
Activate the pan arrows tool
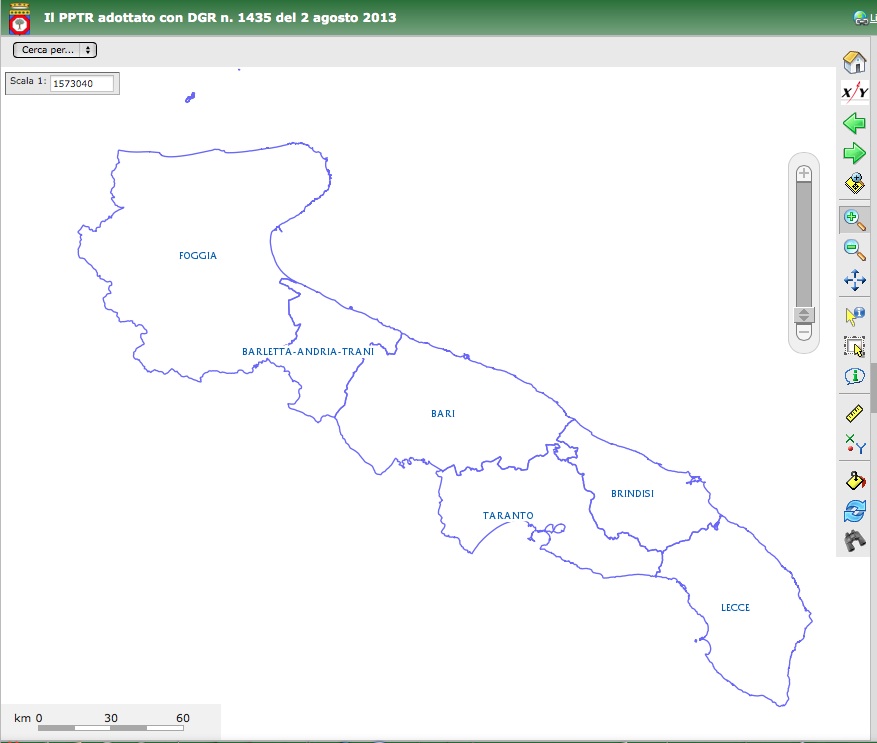854,281
